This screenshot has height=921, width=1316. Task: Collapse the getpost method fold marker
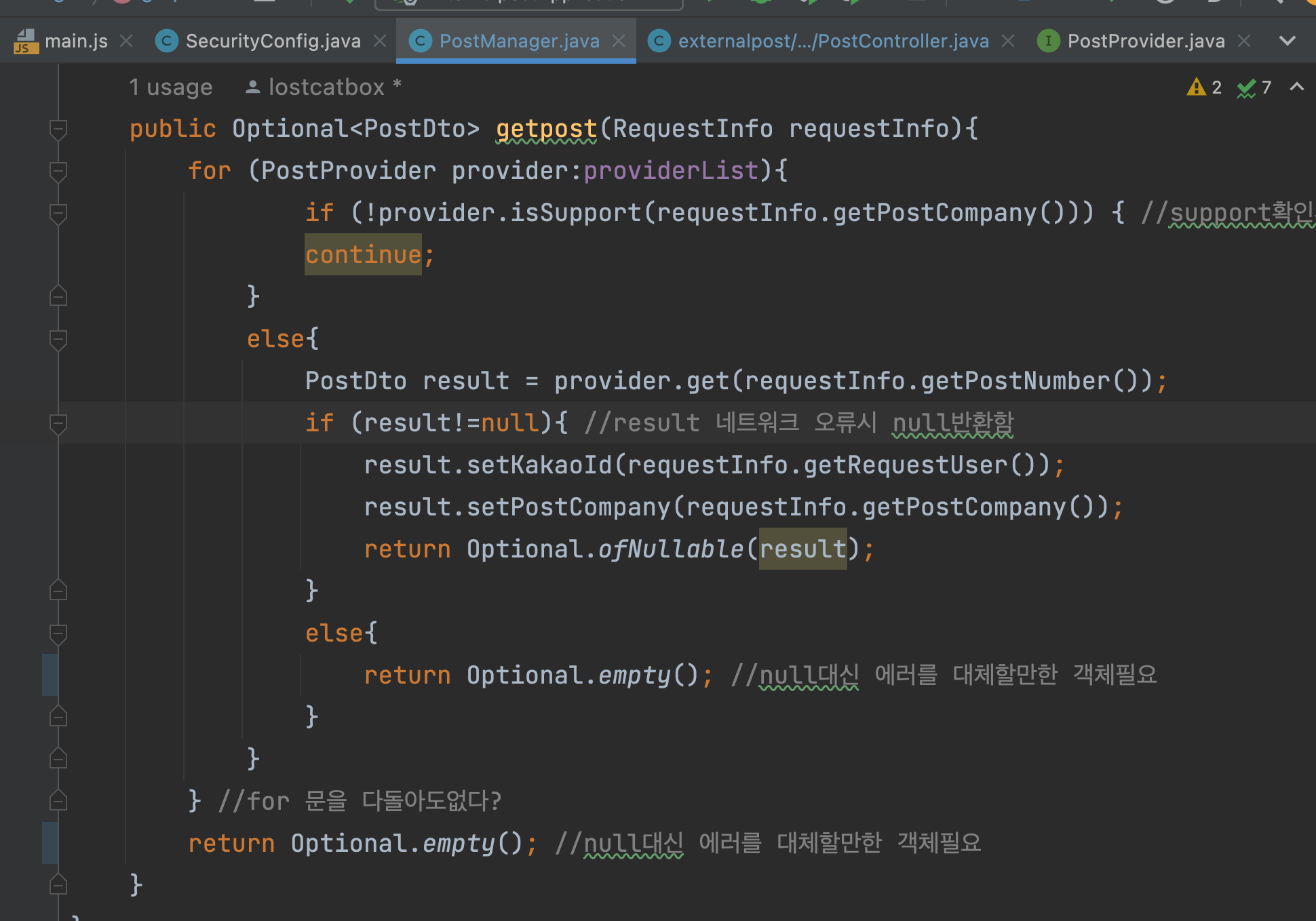pos(58,129)
